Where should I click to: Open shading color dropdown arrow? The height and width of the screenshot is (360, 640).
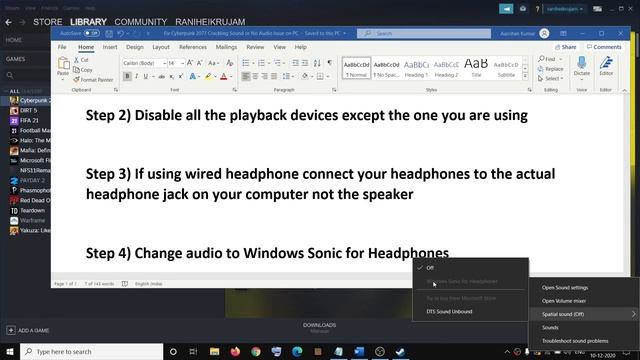(x=312, y=77)
